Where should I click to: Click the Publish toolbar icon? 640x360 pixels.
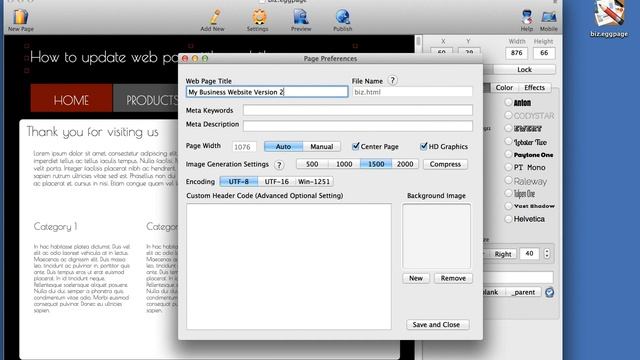click(342, 17)
